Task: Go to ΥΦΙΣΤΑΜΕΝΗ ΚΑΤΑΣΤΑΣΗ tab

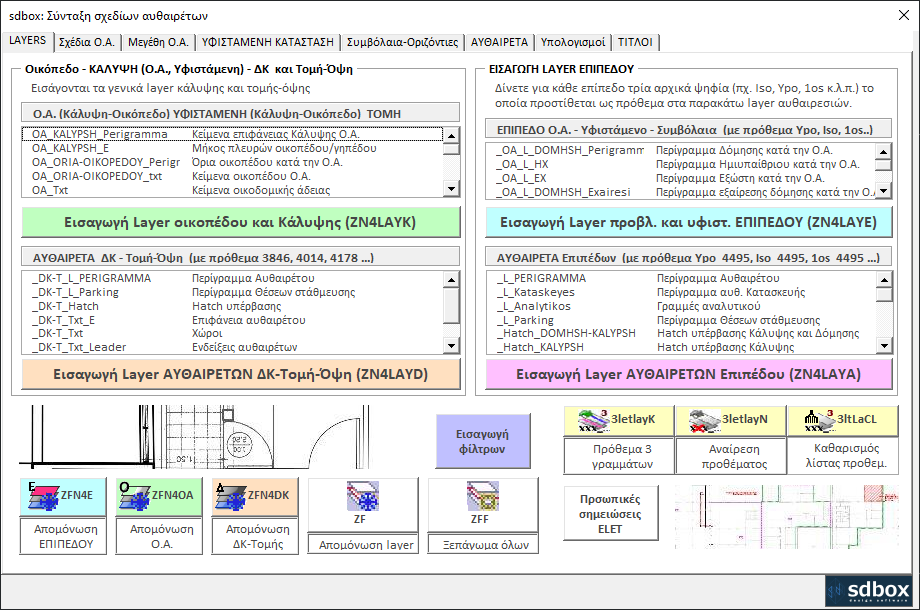Action: coord(268,42)
